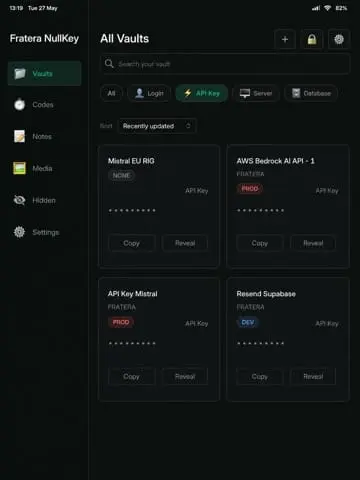
Task: Click the Media picture icon
Action: pos(20,168)
